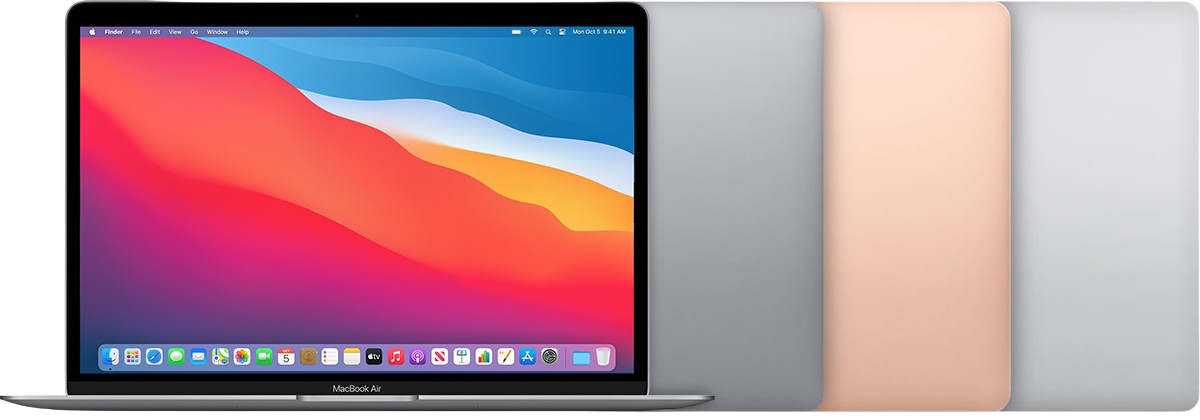Open System Preferences from the dock

pyautogui.click(x=549, y=356)
